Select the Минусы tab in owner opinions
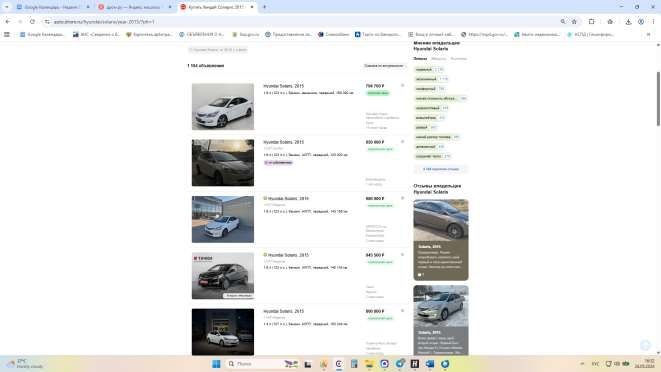The height and width of the screenshot is (372, 661). pos(438,59)
